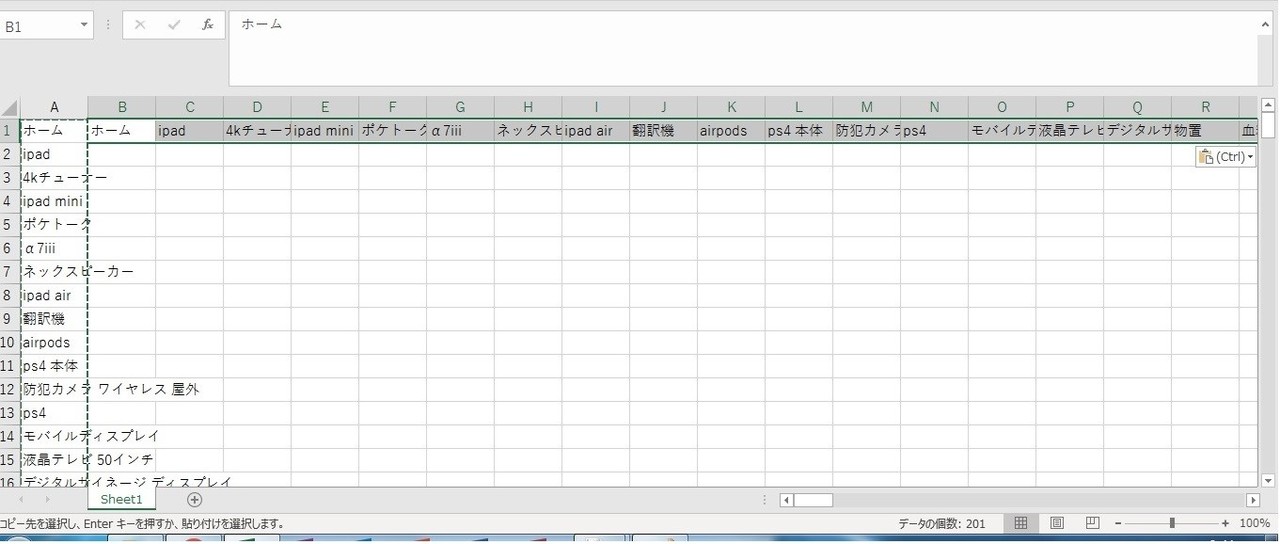Click cell A3 containing 4kチューナー

coord(54,178)
